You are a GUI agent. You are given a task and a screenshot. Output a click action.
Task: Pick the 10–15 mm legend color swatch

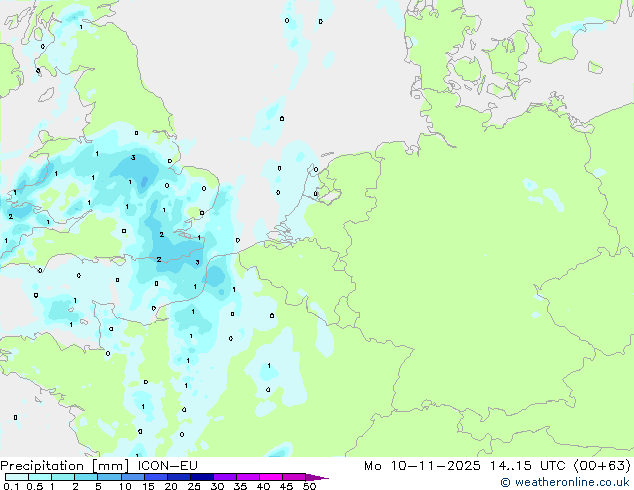tap(132, 477)
